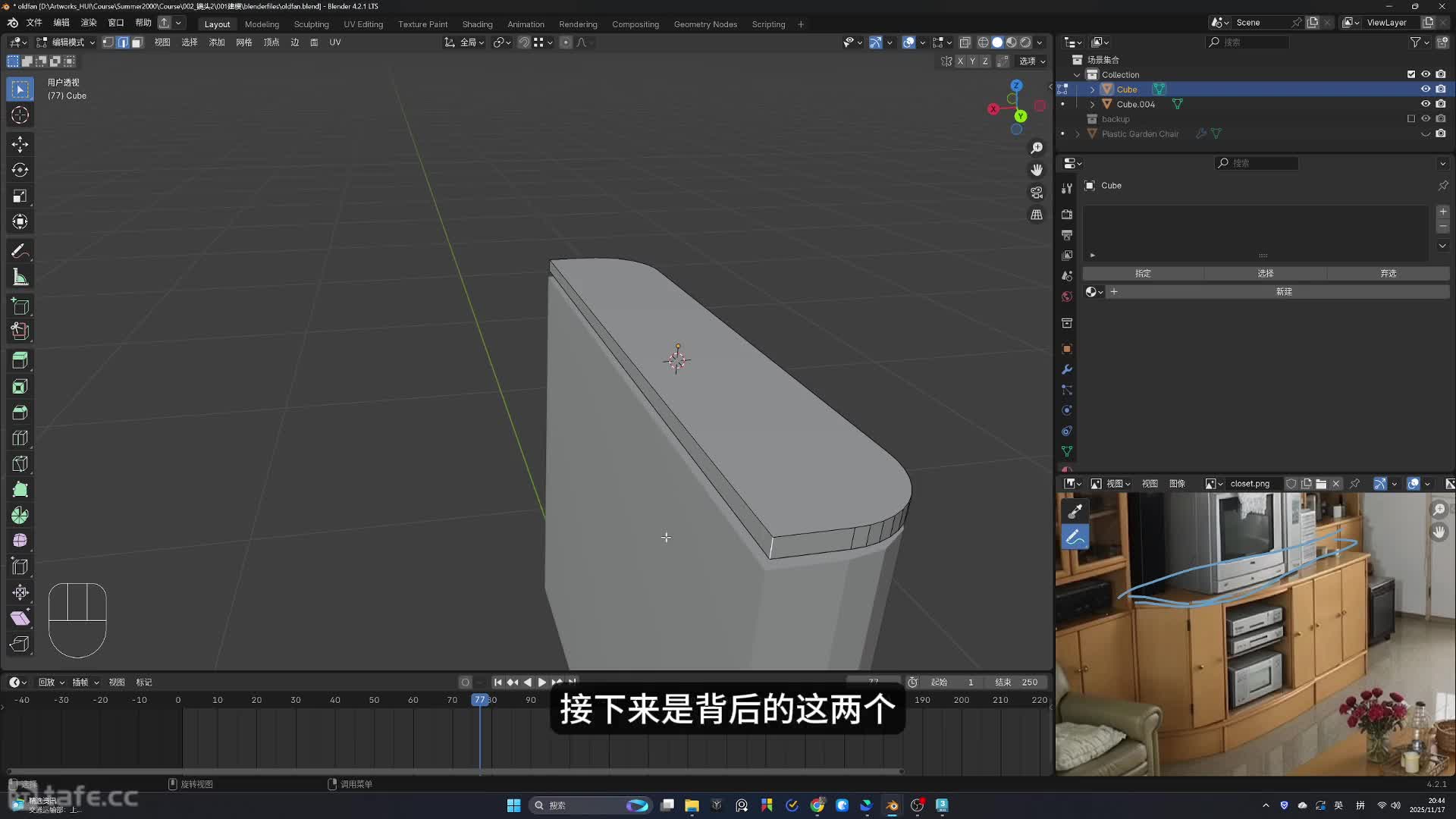Toggle X-ray display mode
Viewport: 1456px width, 819px height.
click(x=965, y=42)
